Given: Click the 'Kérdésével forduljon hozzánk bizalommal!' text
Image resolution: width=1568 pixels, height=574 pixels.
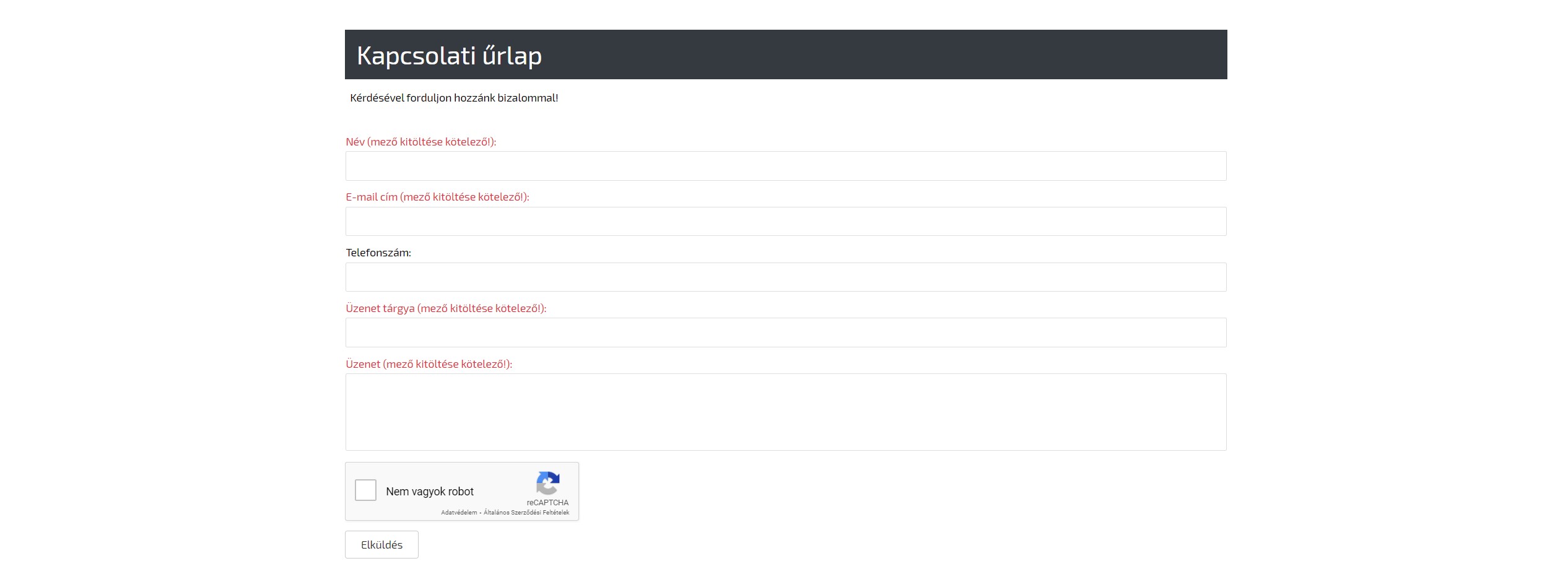Looking at the screenshot, I should pyautogui.click(x=454, y=98).
